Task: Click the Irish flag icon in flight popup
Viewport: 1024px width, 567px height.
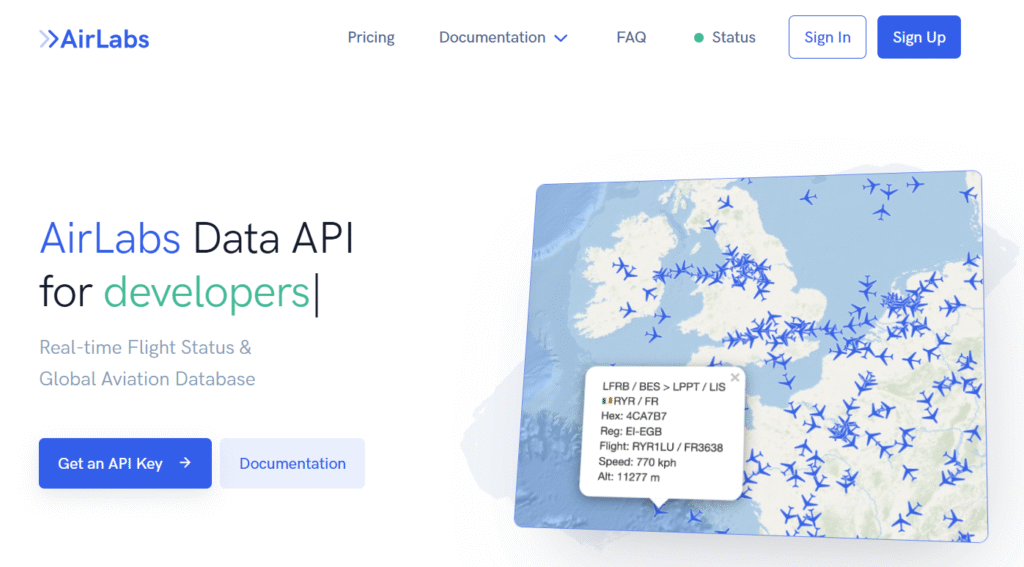Action: coord(606,401)
